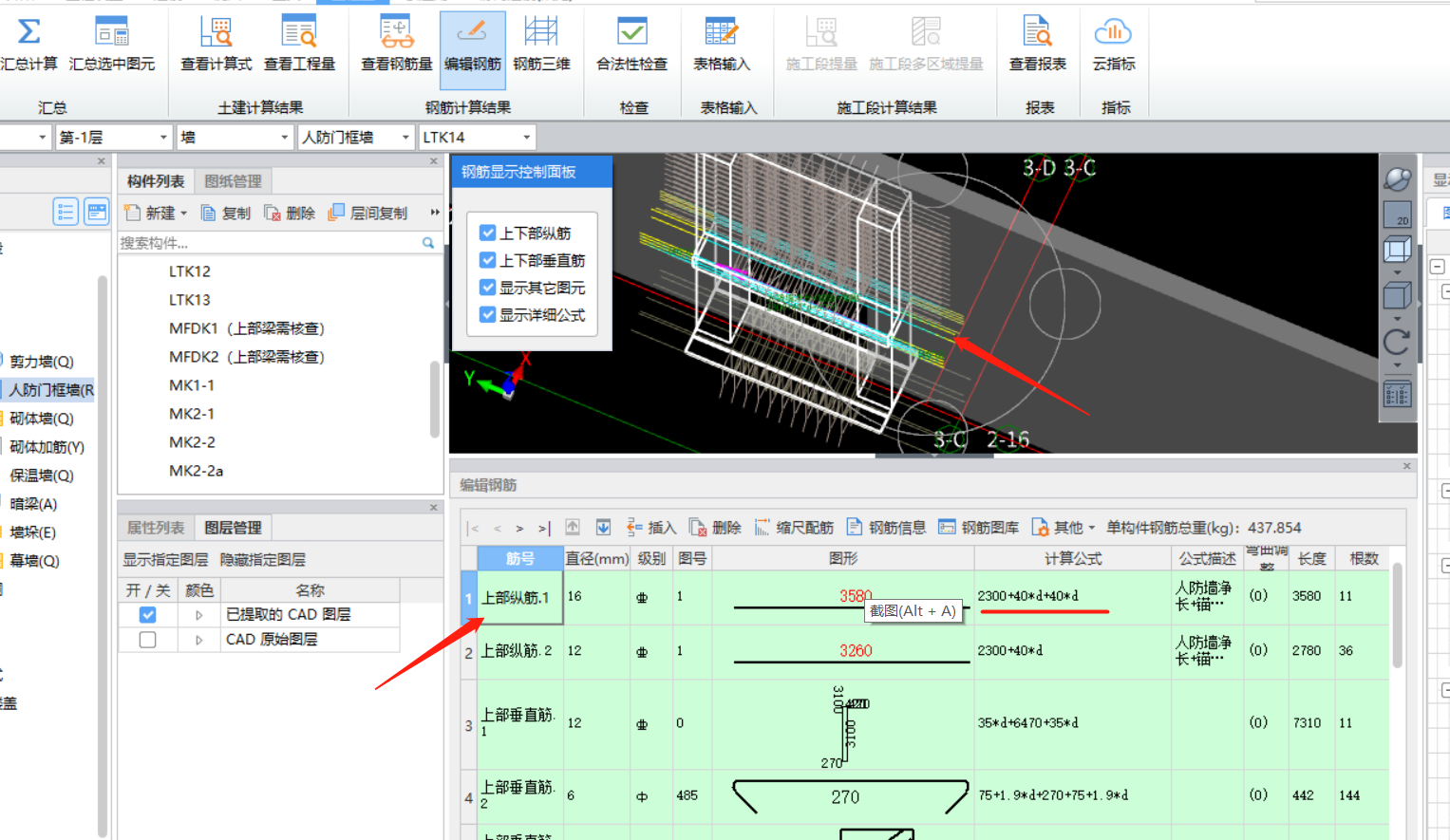The image size is (1450, 840).
Task: Click 汇总选中图元 ribbon icon
Action: tap(112, 45)
